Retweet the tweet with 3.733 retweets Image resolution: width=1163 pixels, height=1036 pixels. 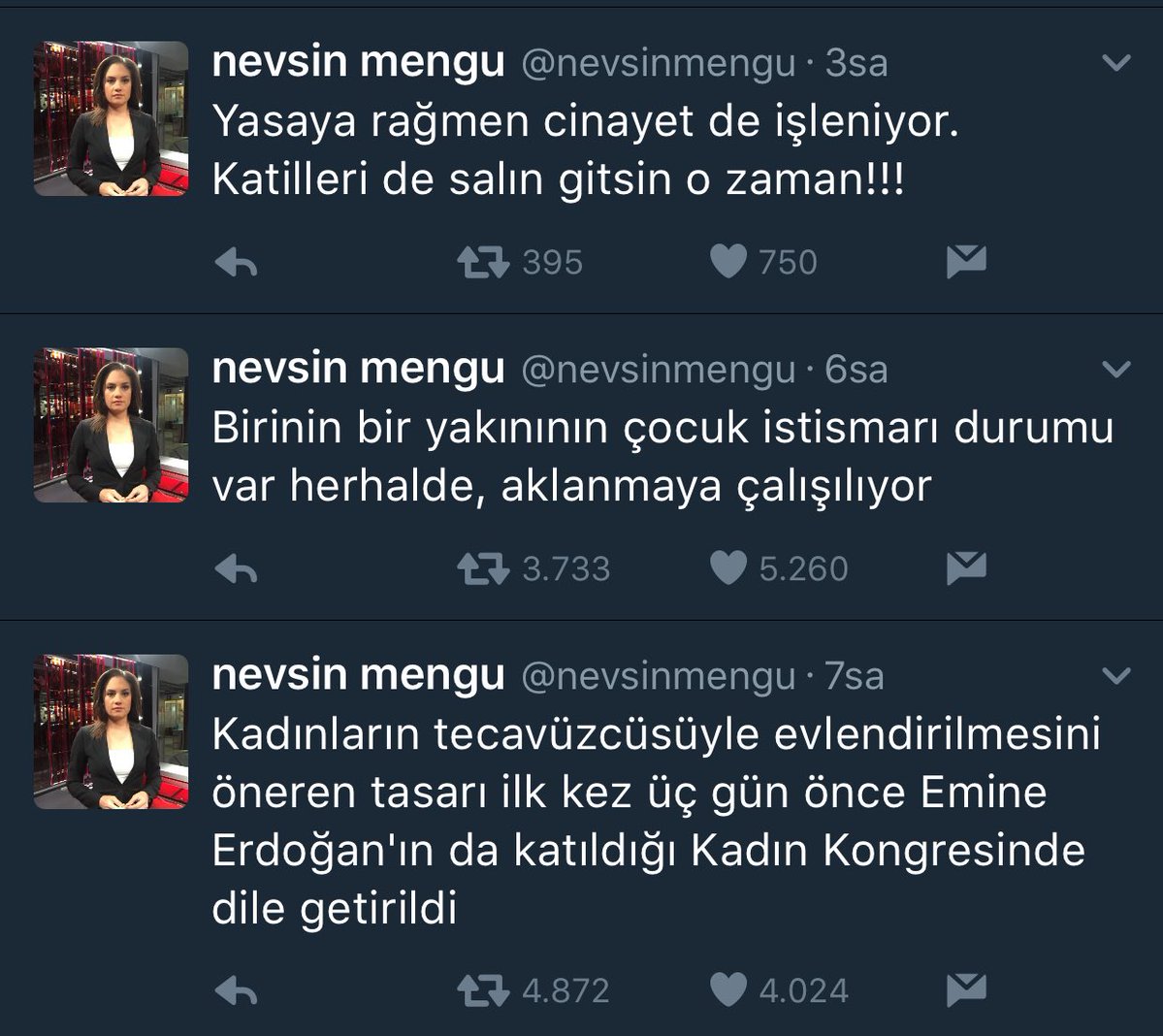tap(483, 568)
